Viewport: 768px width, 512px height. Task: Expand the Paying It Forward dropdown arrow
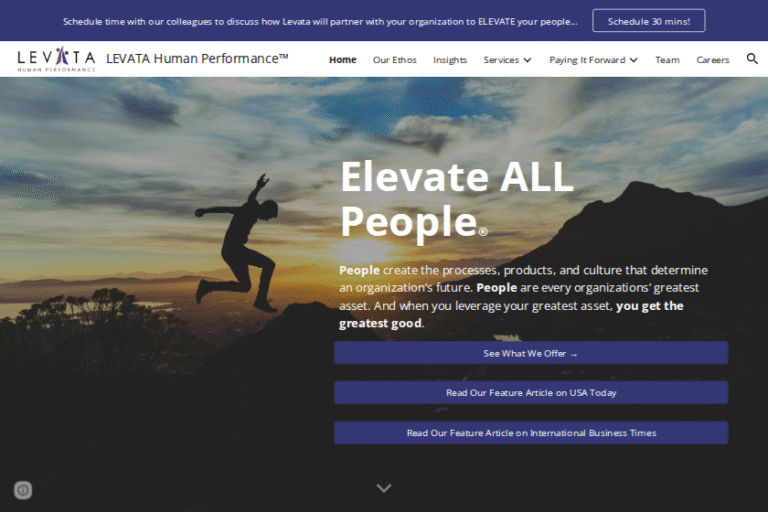(x=633, y=60)
